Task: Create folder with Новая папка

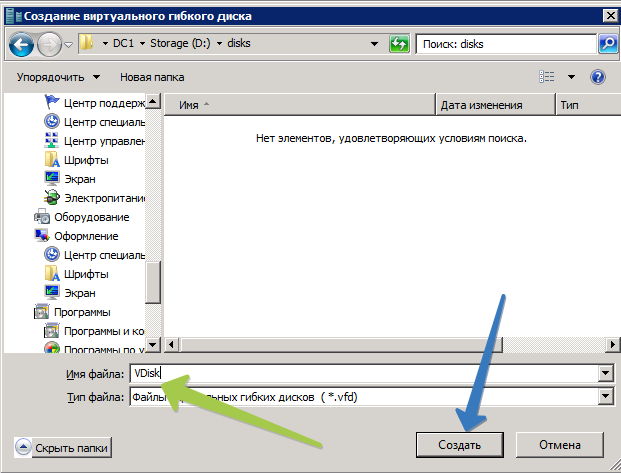Action: click(152, 77)
